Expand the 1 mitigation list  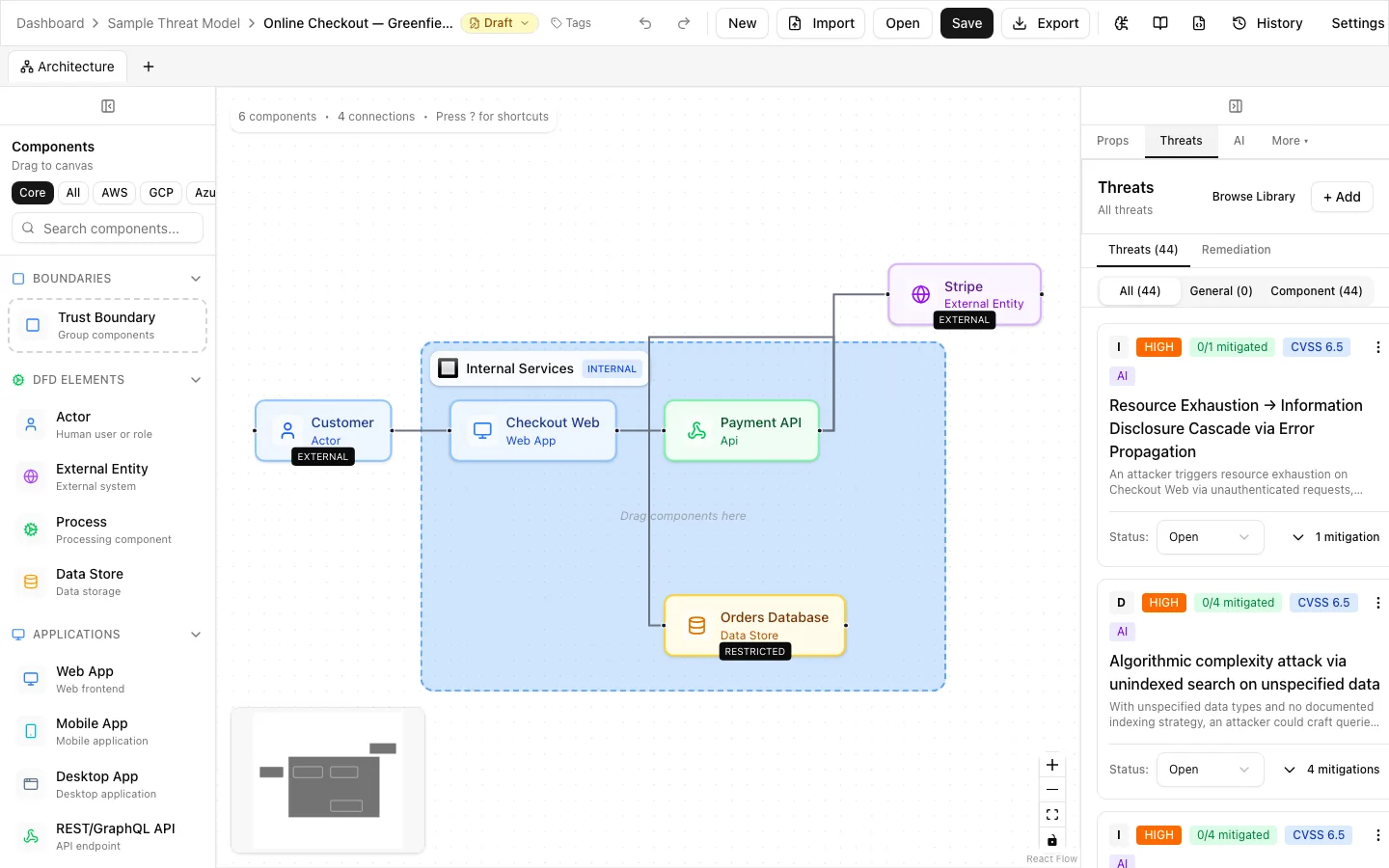click(1336, 537)
